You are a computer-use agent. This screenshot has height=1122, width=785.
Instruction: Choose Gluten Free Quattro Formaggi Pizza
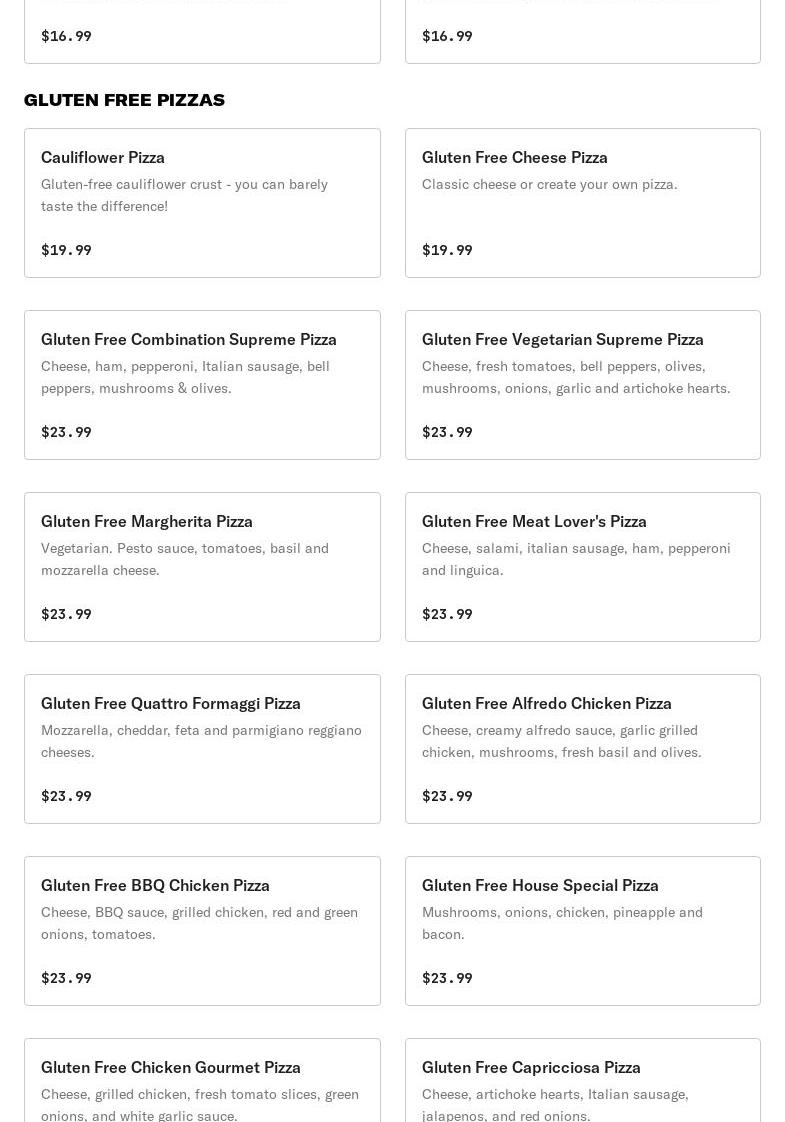(x=203, y=748)
